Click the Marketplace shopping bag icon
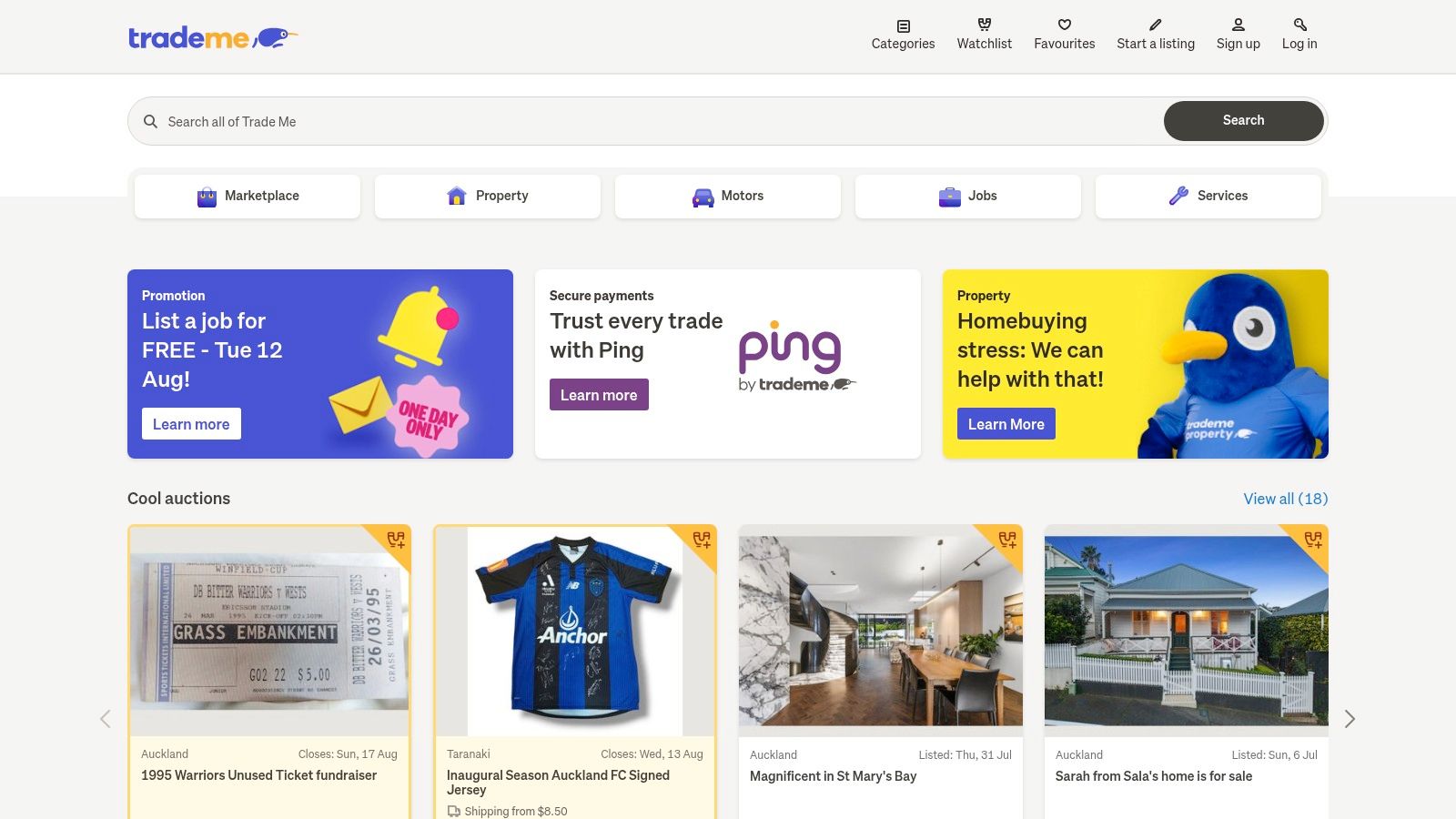This screenshot has width=1456, height=819. click(207, 197)
